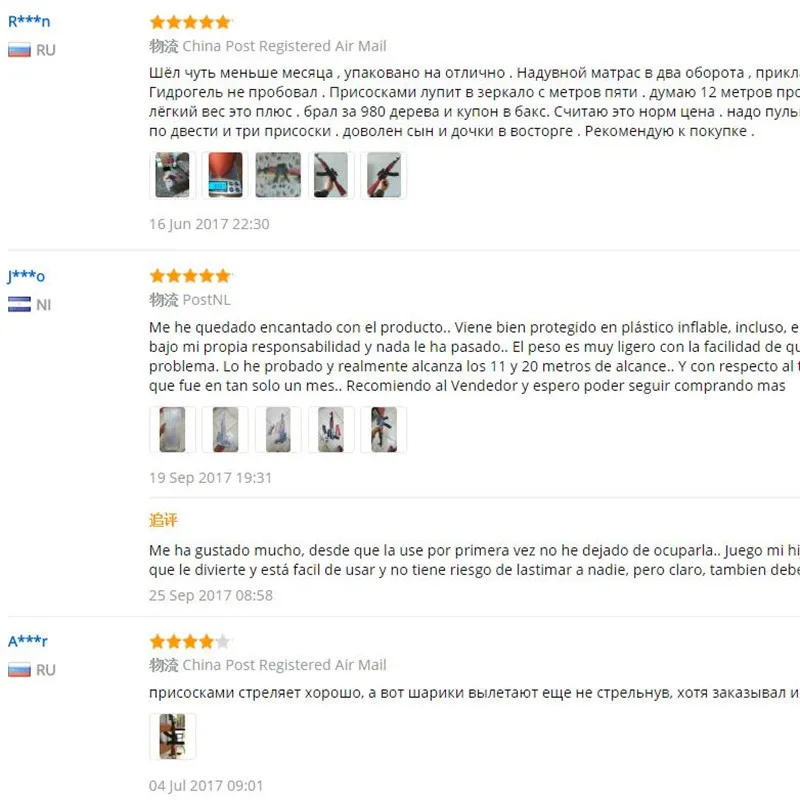Open reviewer profile J***o
Image resolution: width=800 pixels, height=800 pixels.
[x=26, y=276]
